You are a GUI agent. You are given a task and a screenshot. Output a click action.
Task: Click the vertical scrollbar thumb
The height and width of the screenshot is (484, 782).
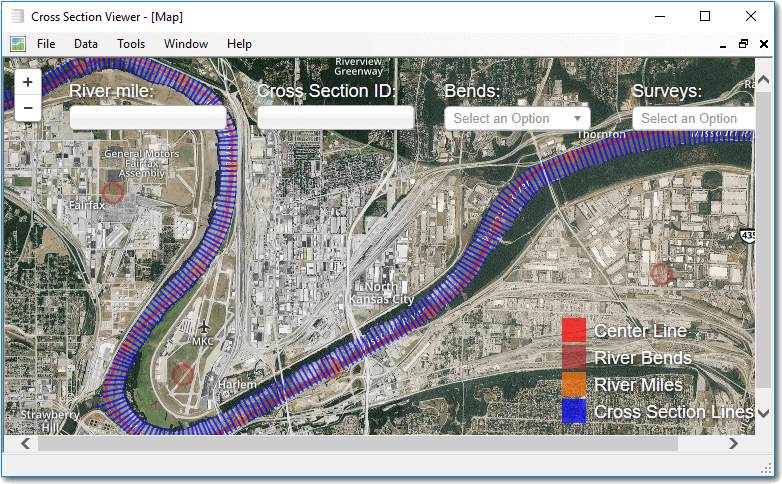tap(763, 240)
